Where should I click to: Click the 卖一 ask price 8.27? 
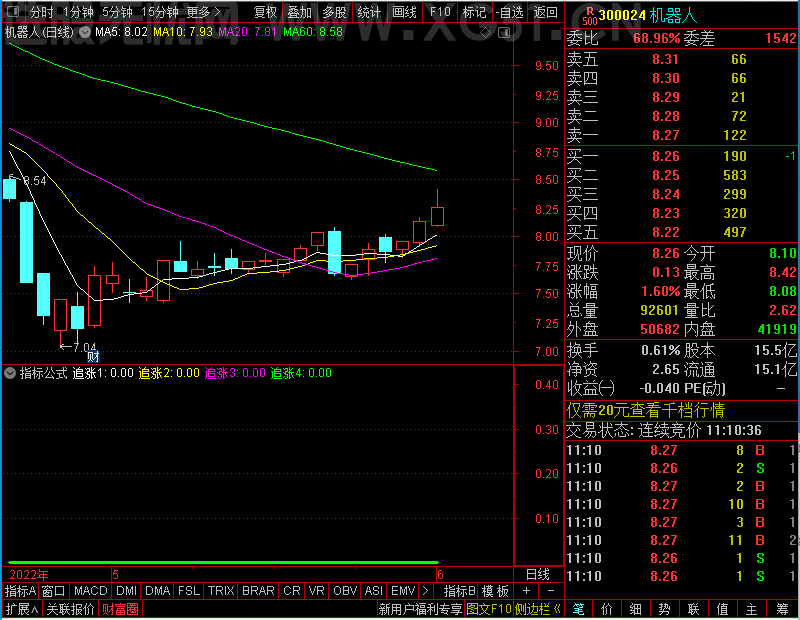click(666, 135)
